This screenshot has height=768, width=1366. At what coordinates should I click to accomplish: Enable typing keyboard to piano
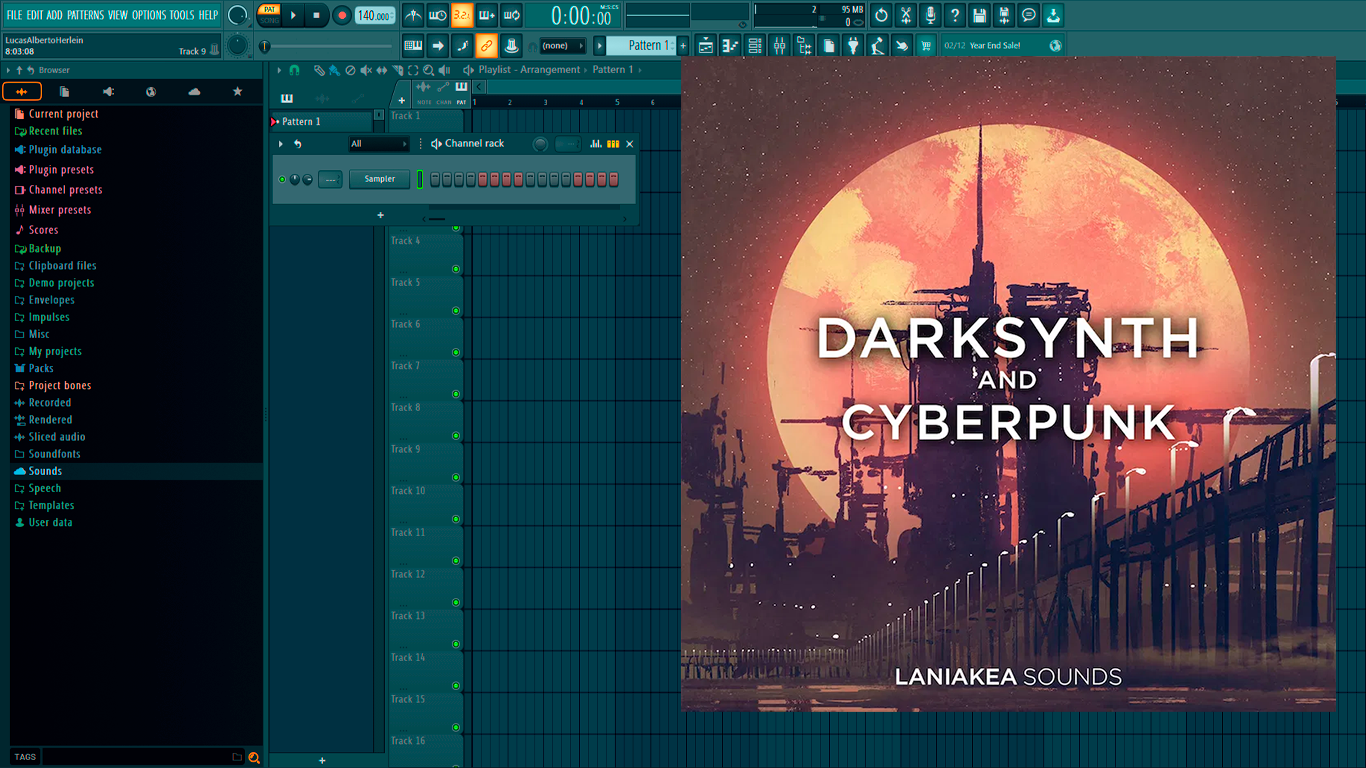coord(413,45)
